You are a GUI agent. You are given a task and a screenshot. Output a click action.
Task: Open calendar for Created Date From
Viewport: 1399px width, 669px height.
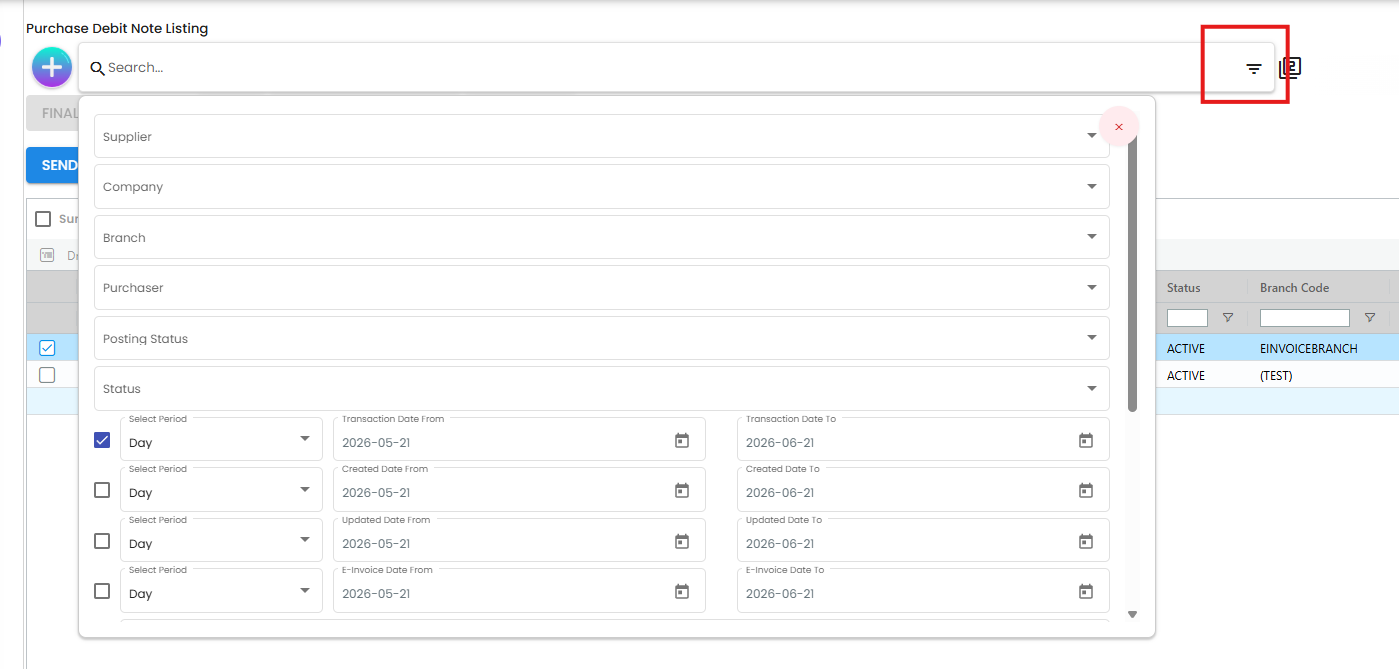coord(682,491)
